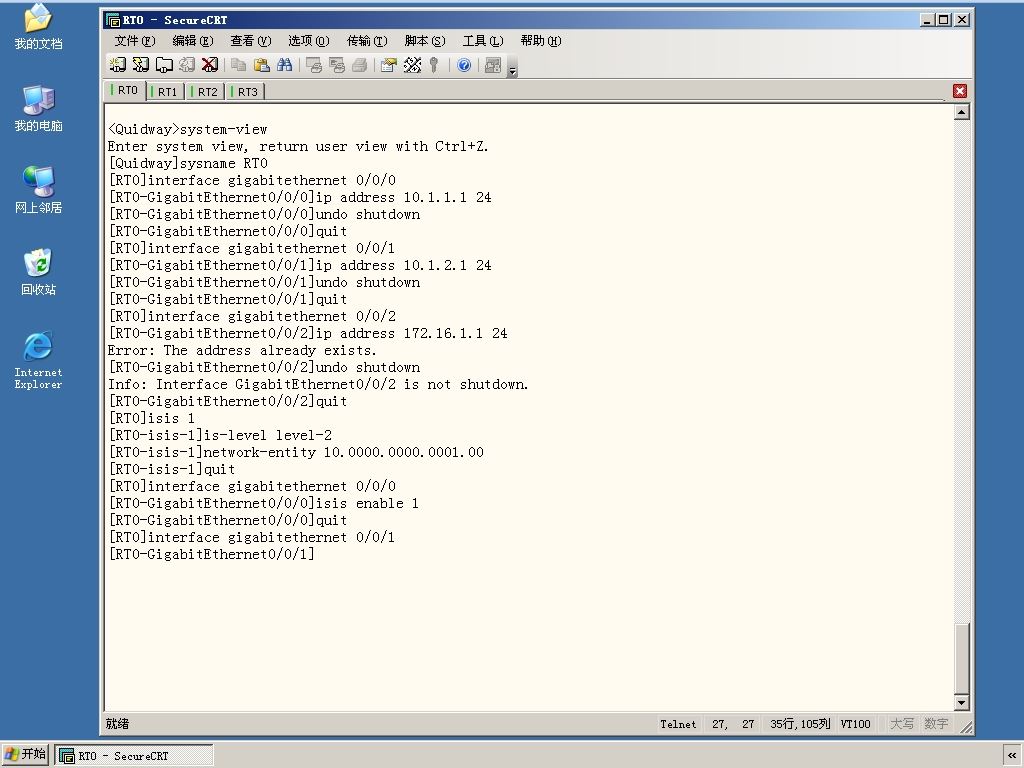Switch to the RT3 session tab
The image size is (1024, 768).
[x=245, y=91]
